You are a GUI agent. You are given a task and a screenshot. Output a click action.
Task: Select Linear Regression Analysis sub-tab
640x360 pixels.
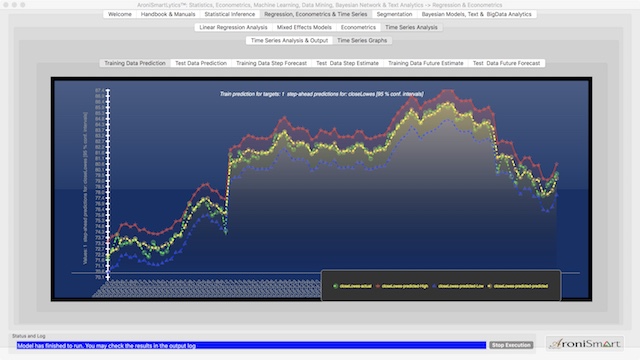tap(233, 27)
